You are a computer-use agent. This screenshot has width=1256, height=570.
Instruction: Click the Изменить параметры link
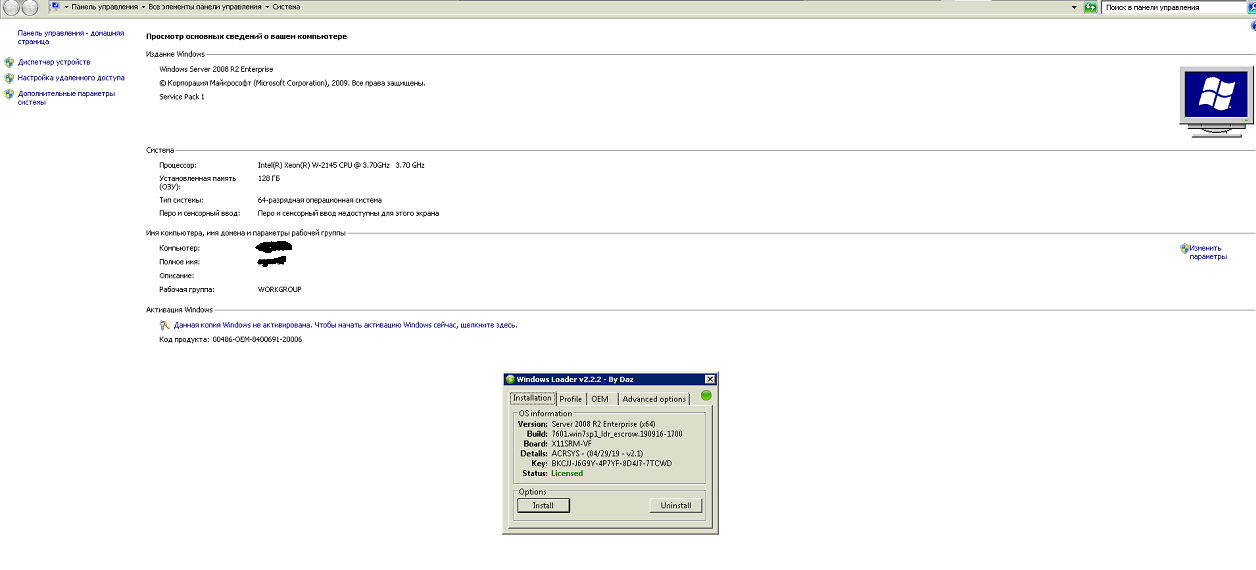coord(1207,252)
